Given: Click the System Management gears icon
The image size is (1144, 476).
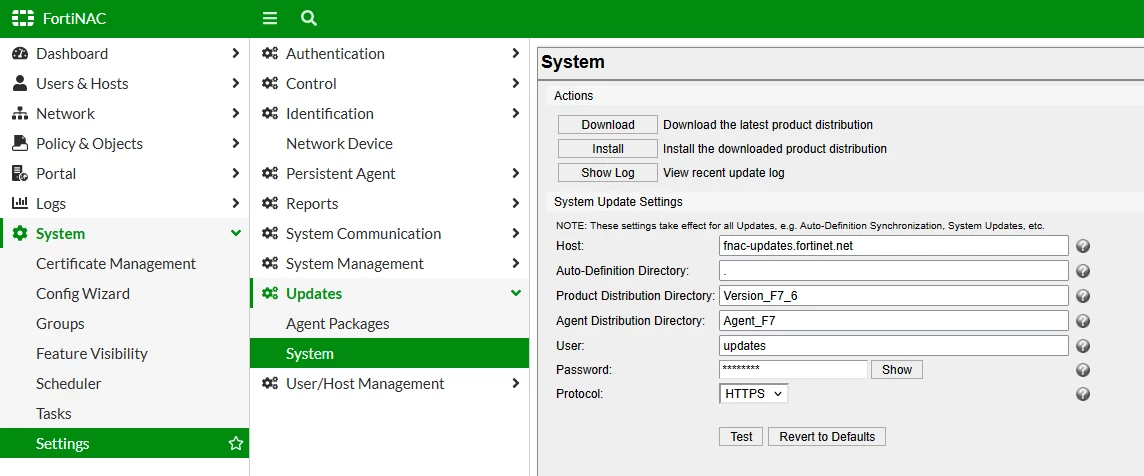Looking at the screenshot, I should 270,264.
